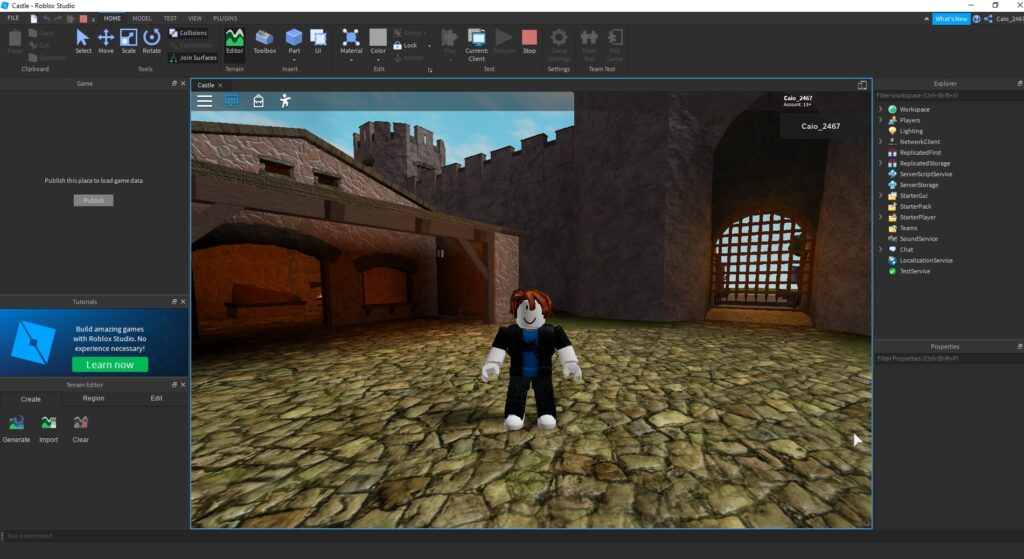This screenshot has height=559, width=1024.
Task: Select TestService in the Explorer
Action: pos(915,271)
